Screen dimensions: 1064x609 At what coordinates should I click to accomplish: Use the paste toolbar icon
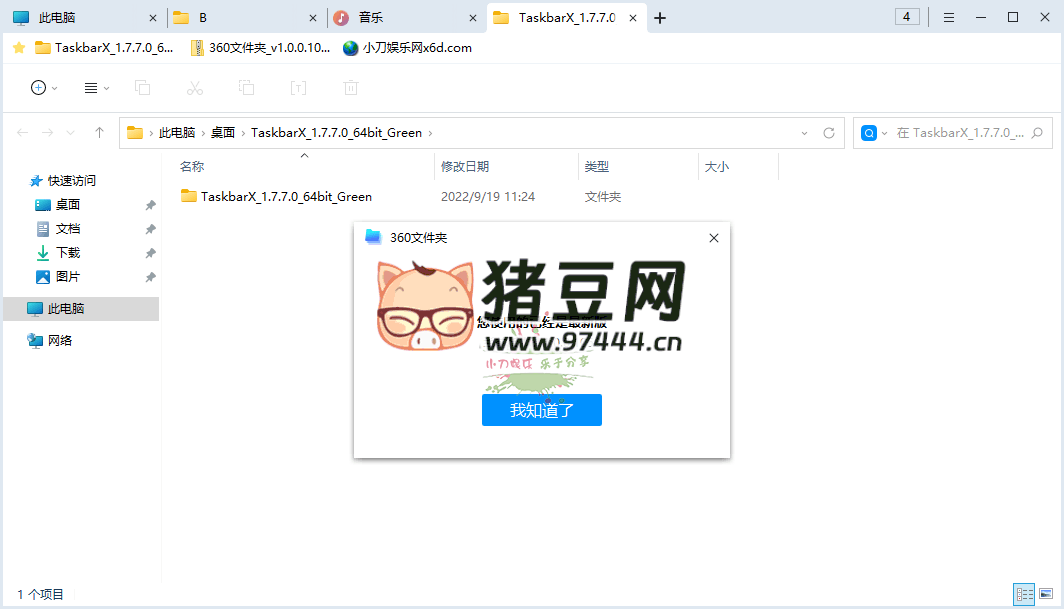coord(246,87)
